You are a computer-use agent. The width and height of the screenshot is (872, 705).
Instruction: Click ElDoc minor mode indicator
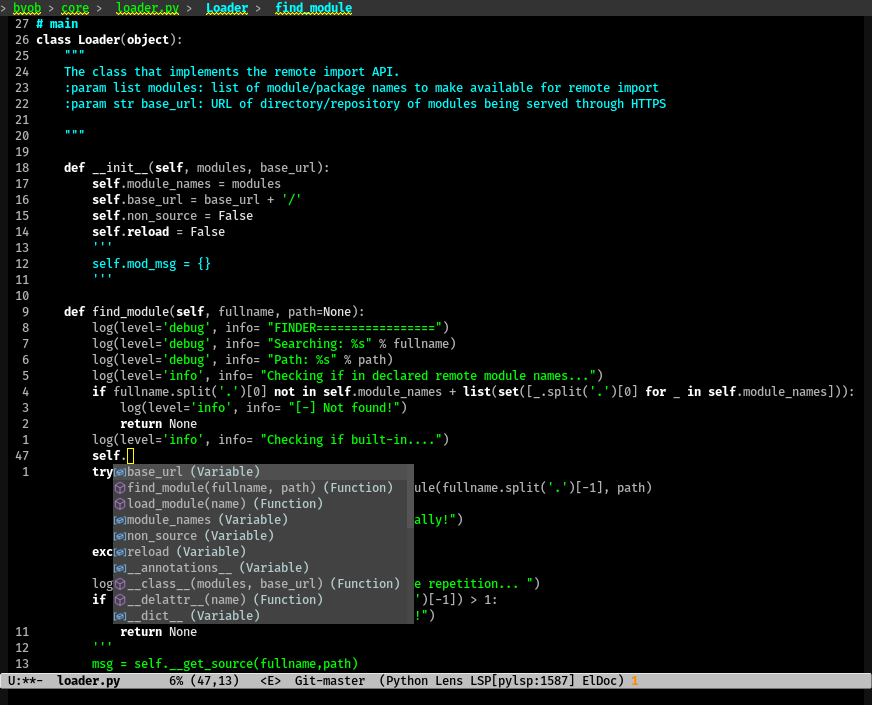pyautogui.click(x=600, y=681)
